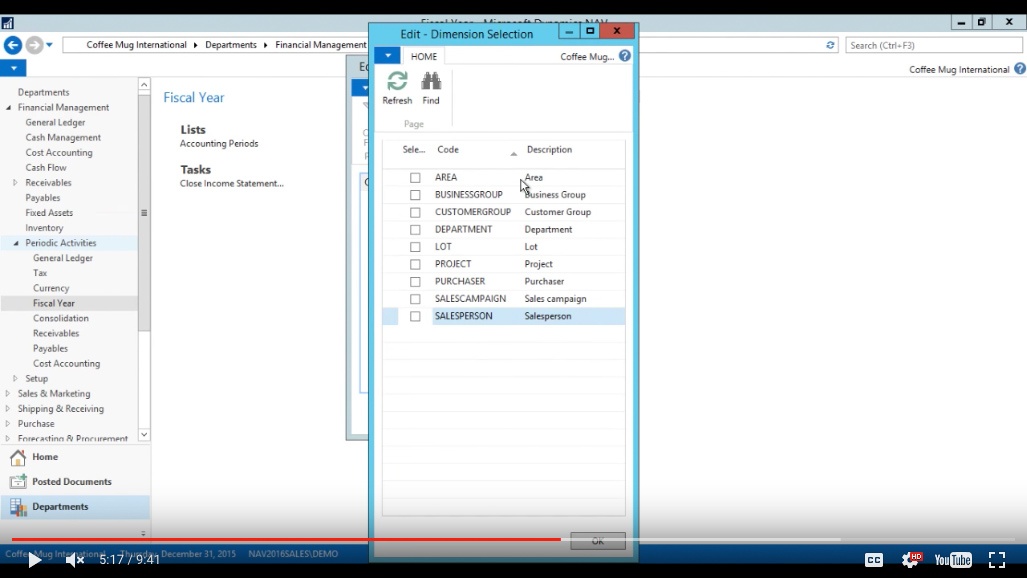Viewport: 1027px width, 578px height.
Task: Select Cost Accounting under Periodic Activities
Action: coord(66,364)
